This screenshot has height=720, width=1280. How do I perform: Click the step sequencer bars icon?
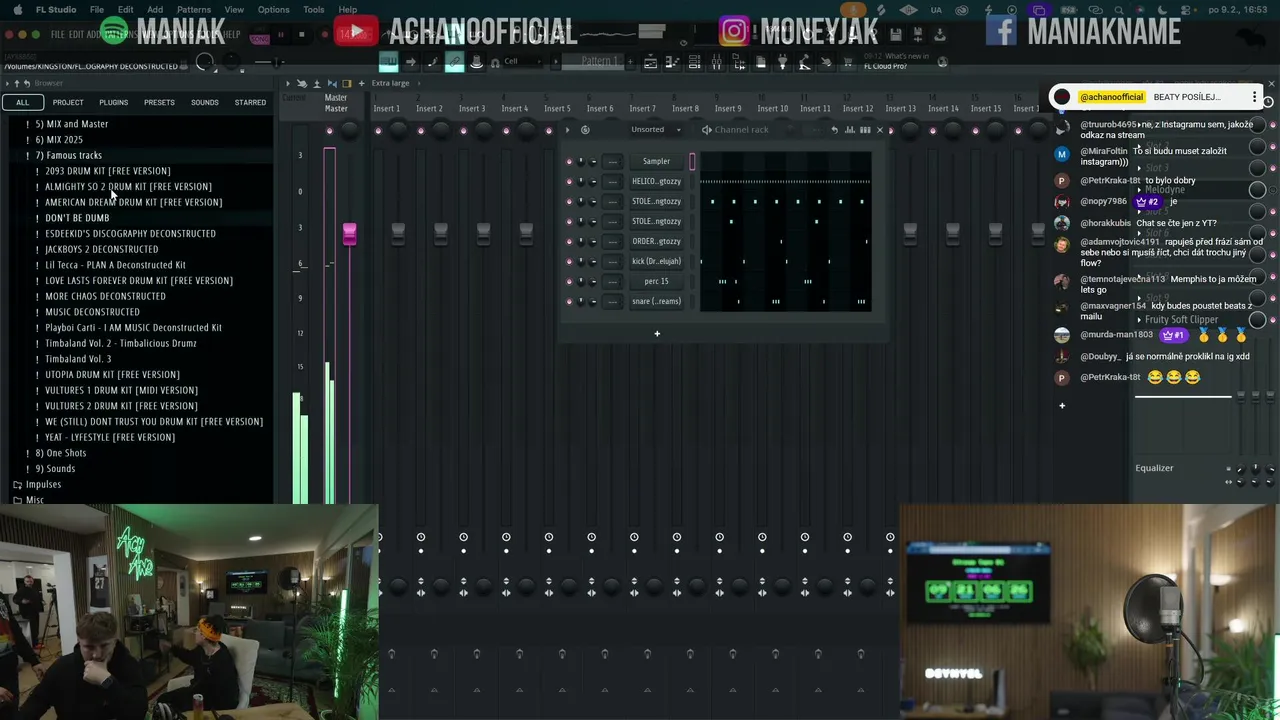point(864,130)
